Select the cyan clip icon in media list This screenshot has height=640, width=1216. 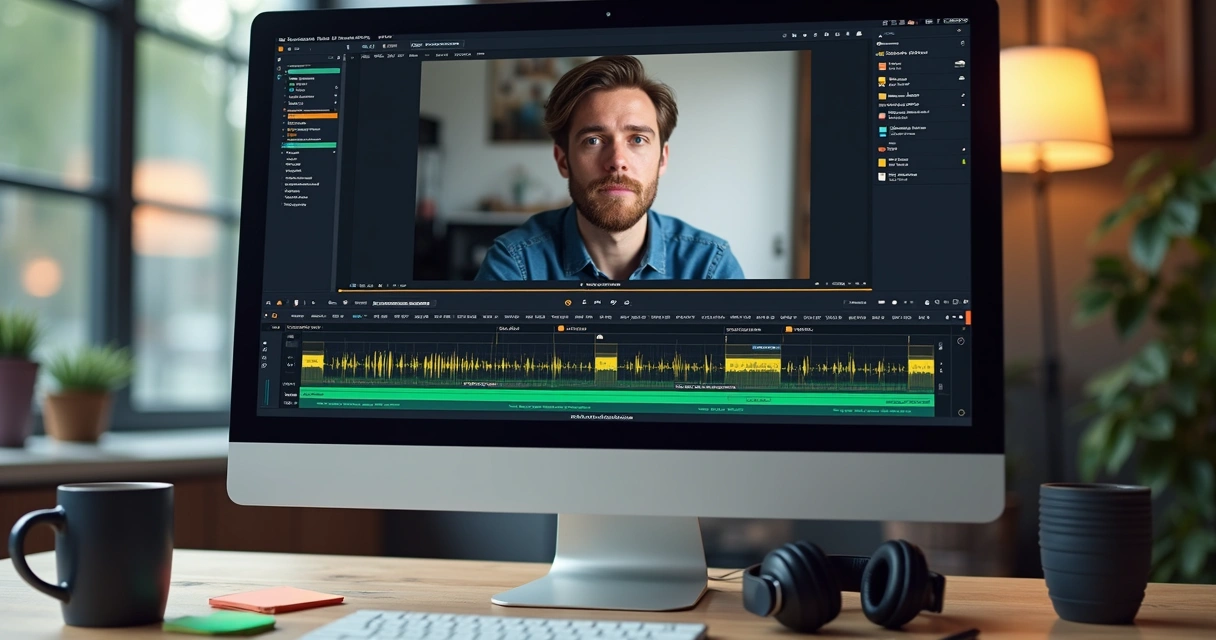pos(882,130)
